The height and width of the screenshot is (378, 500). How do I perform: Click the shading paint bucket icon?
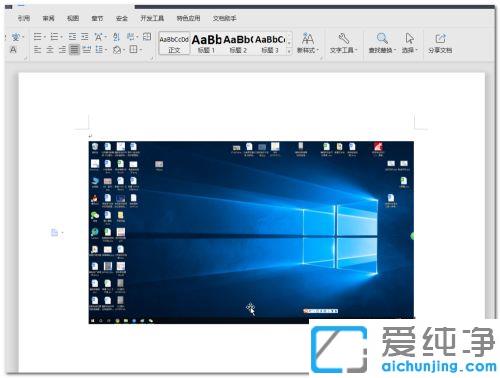tap(117, 50)
